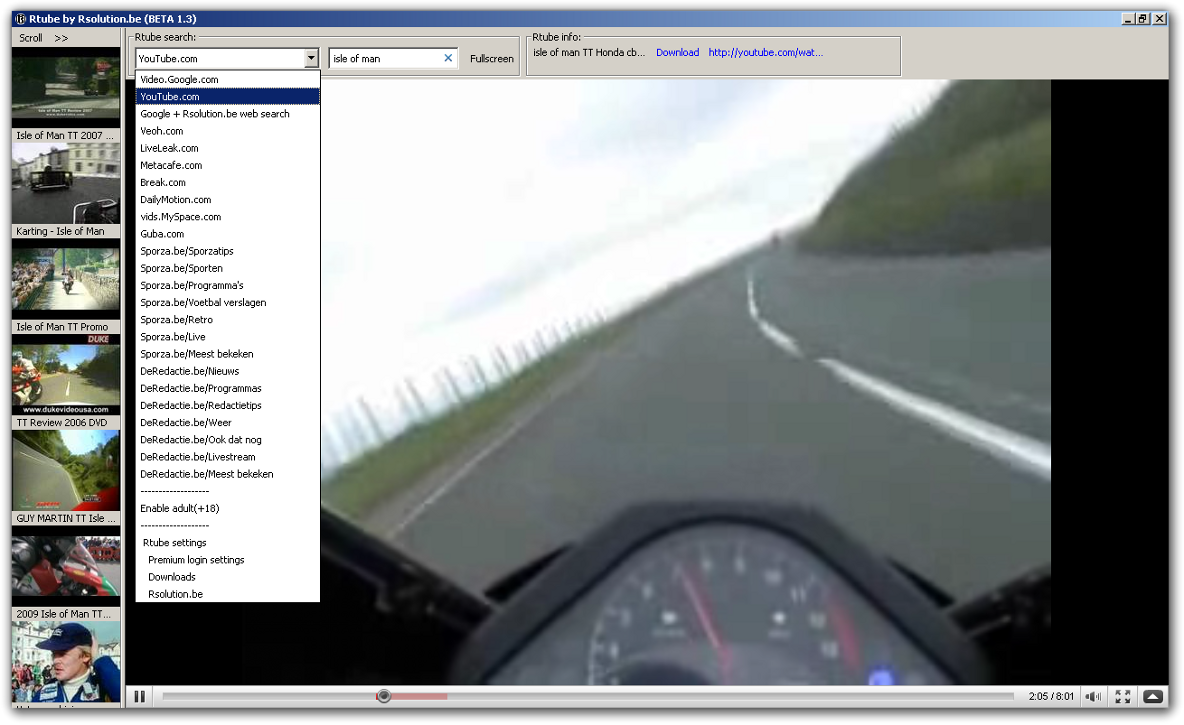Select Break.com source
1184x725 pixels.
[x=227, y=183]
